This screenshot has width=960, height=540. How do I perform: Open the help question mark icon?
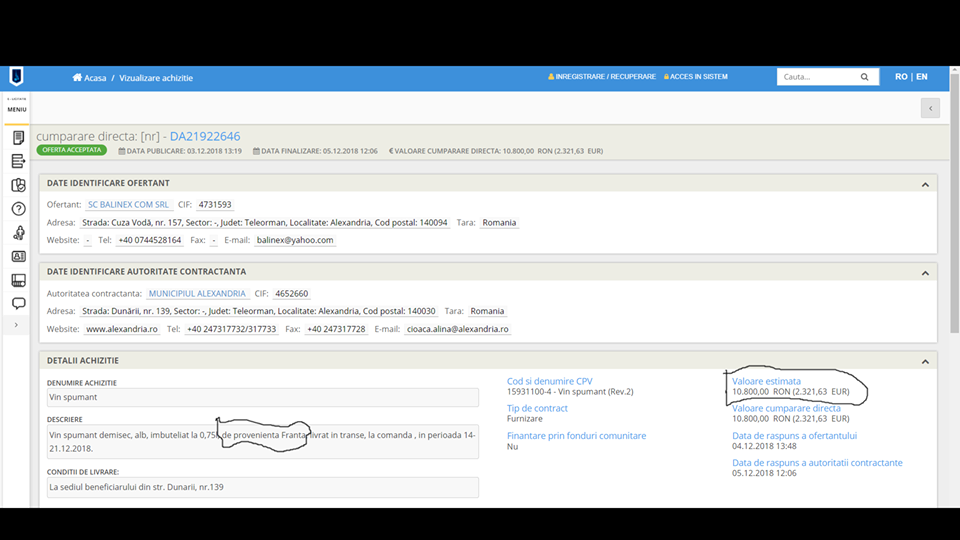18,209
